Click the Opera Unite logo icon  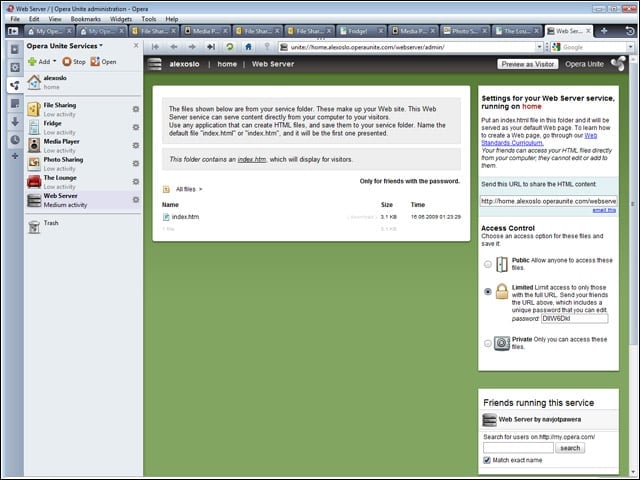pos(618,64)
